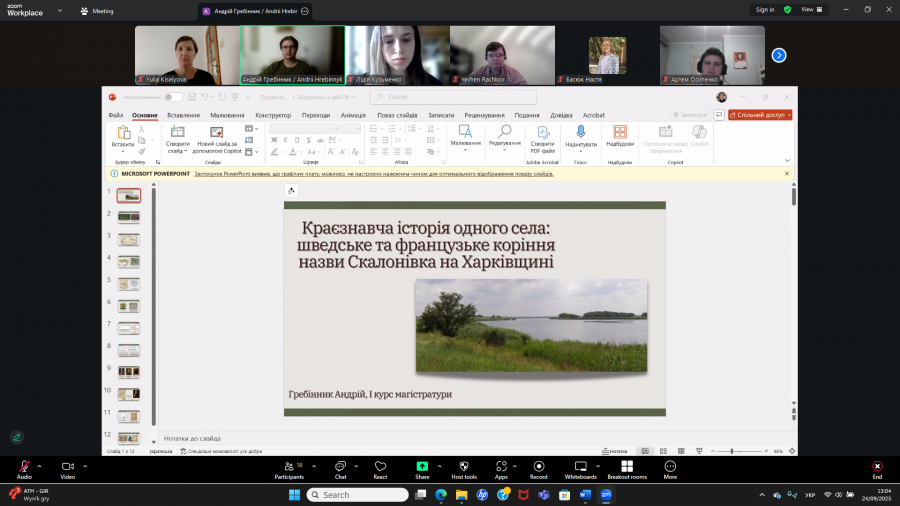Open the Zoom Participants panel
The height and width of the screenshot is (506, 900).
[x=289, y=467]
